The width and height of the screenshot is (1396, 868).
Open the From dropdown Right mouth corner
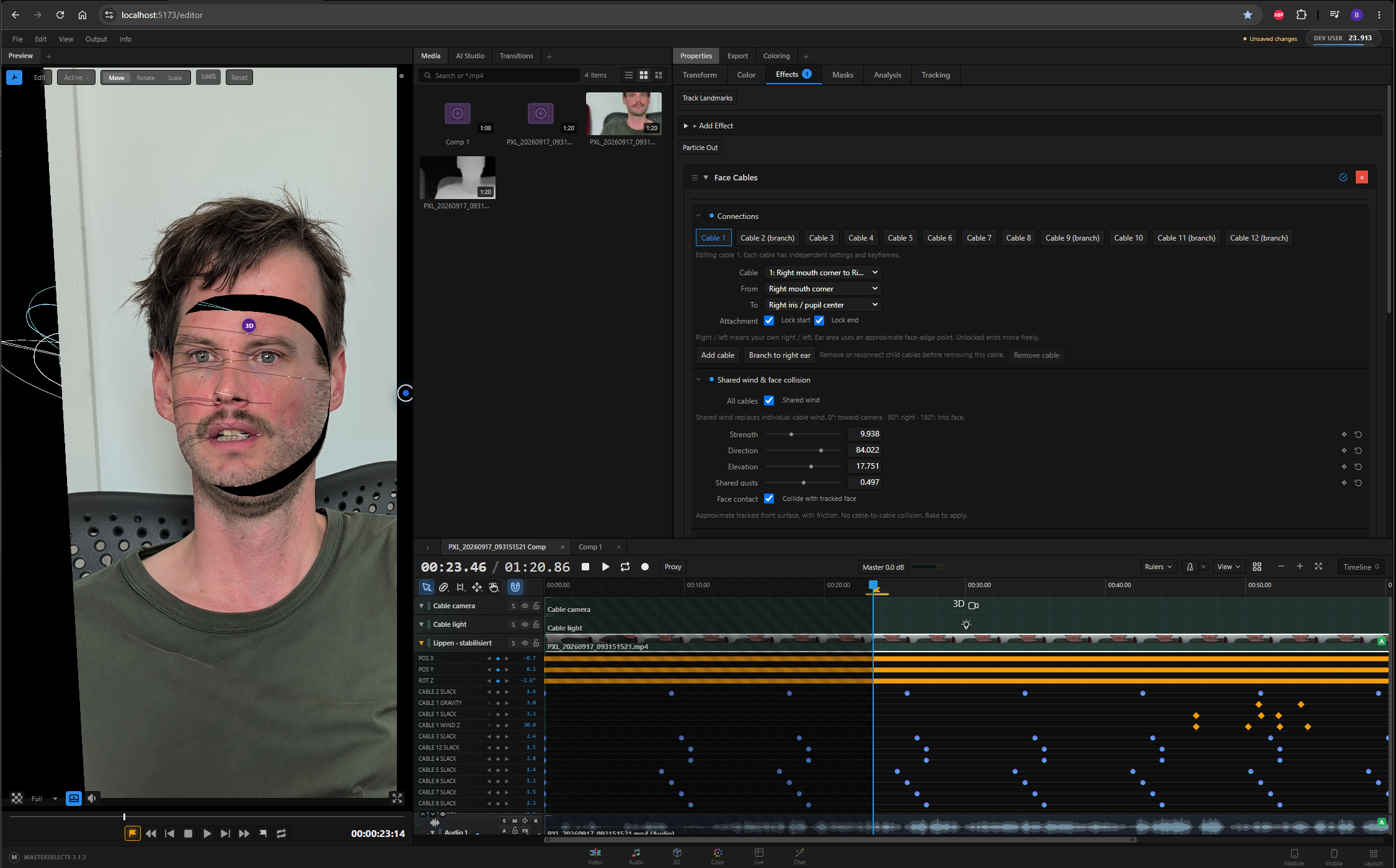tap(822, 289)
